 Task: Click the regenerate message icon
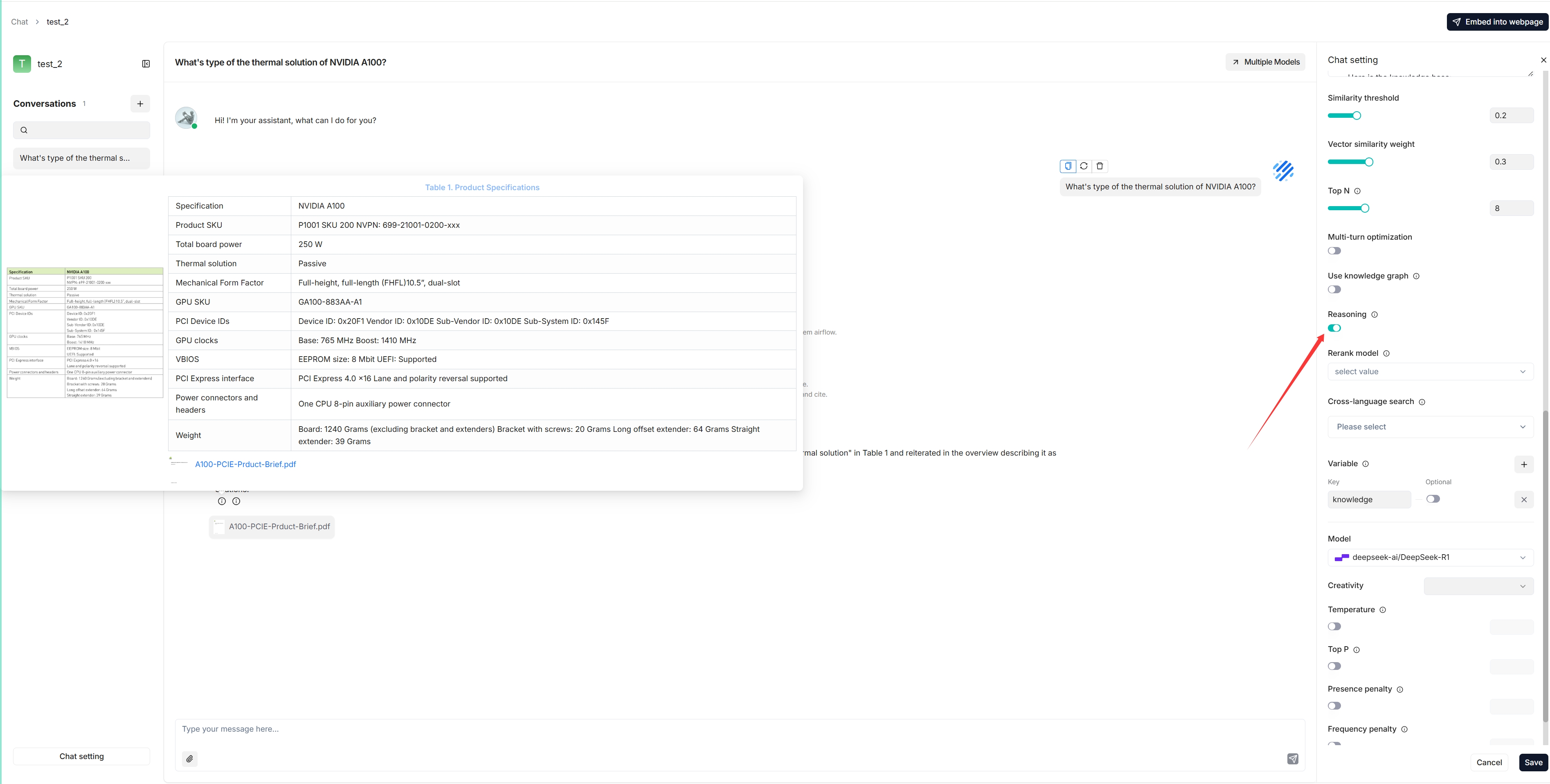1084,166
